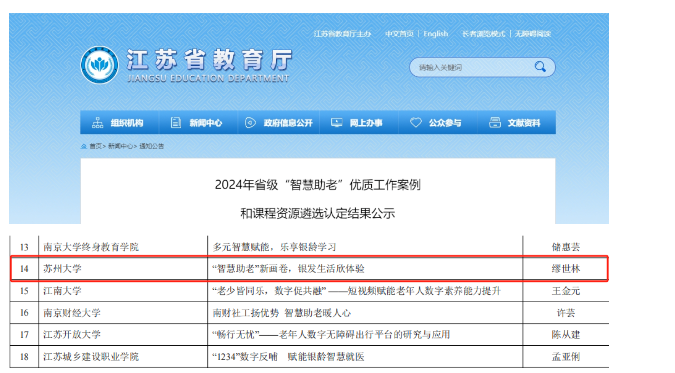The image size is (675, 373).
Task: Click 新闻中心 in the breadcrumb
Action: (x=120, y=146)
